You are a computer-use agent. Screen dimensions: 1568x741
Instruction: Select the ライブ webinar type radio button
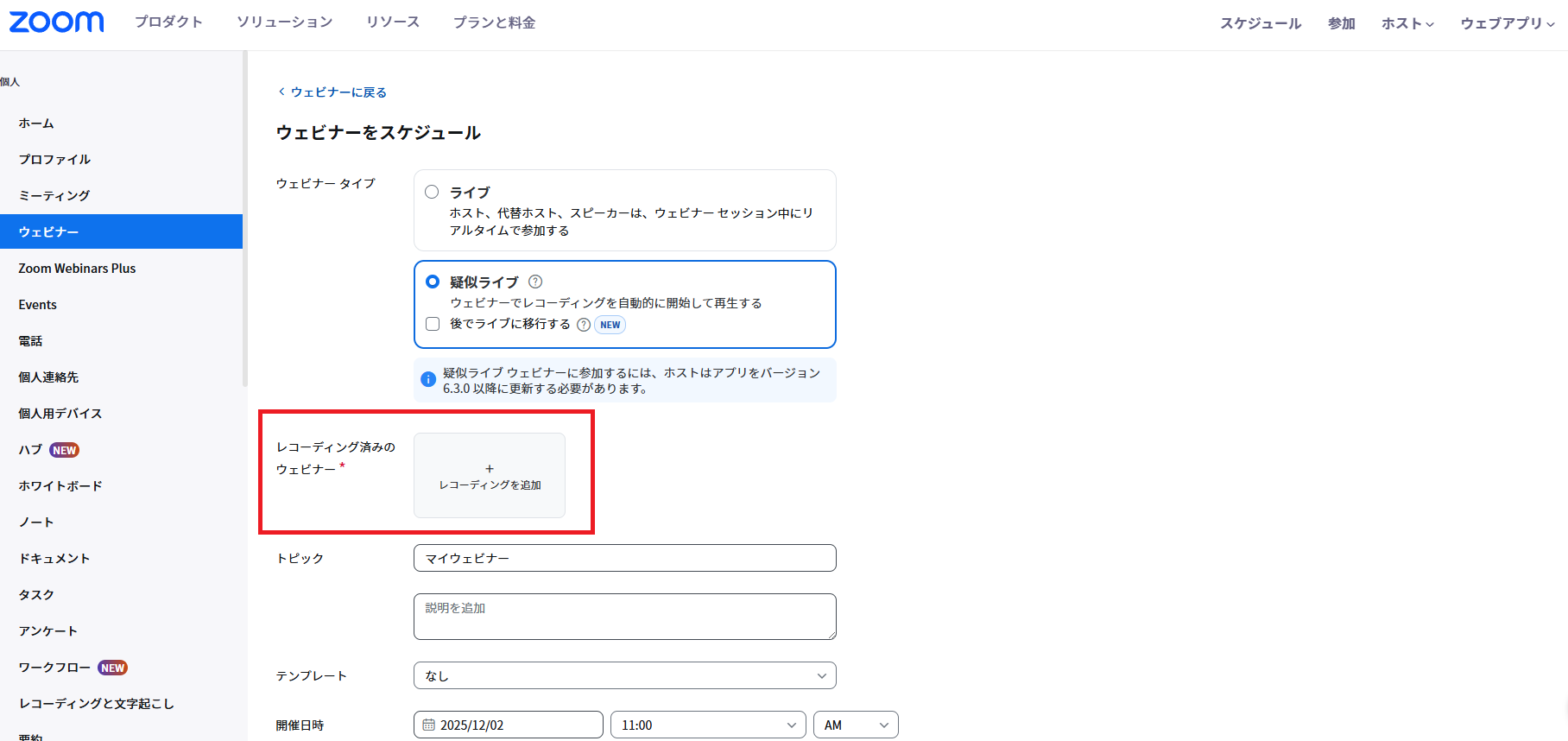coord(432,192)
